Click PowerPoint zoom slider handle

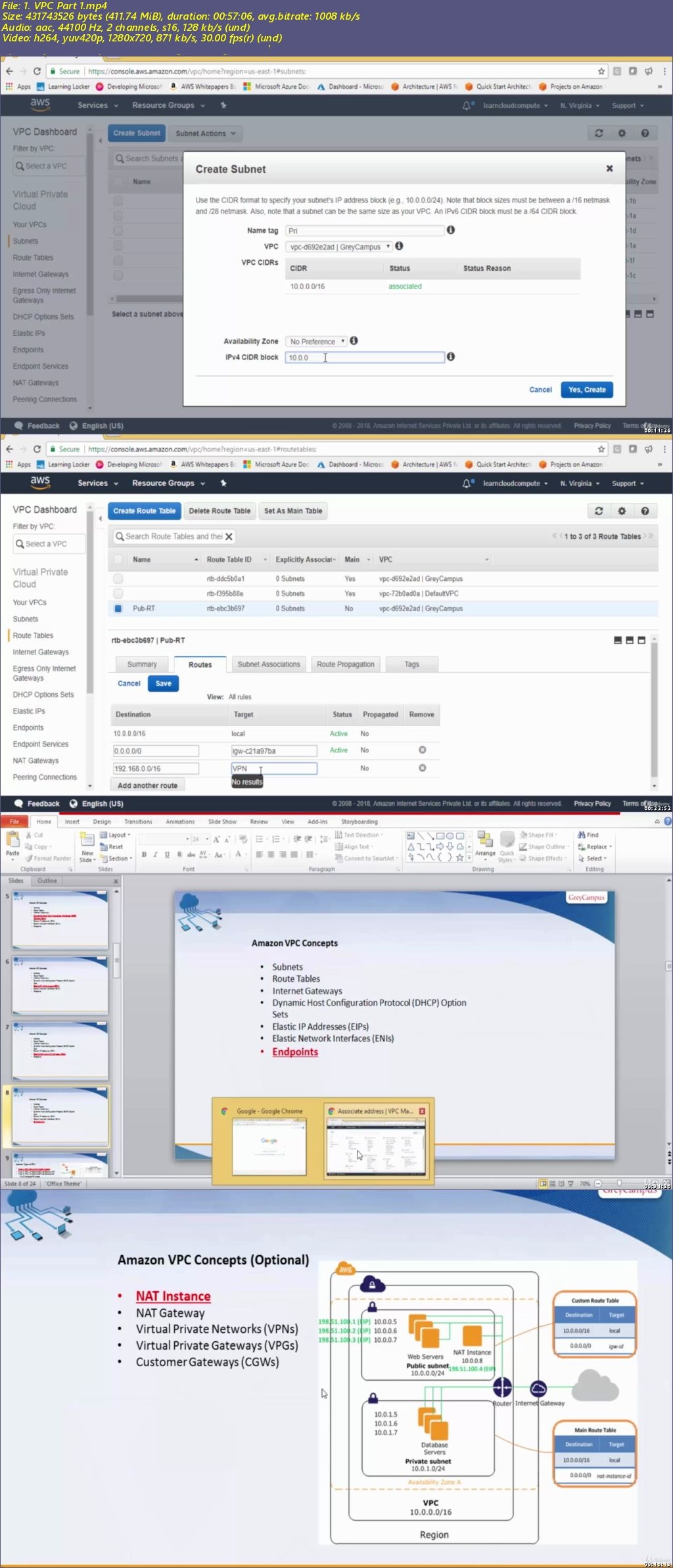coord(618,1184)
